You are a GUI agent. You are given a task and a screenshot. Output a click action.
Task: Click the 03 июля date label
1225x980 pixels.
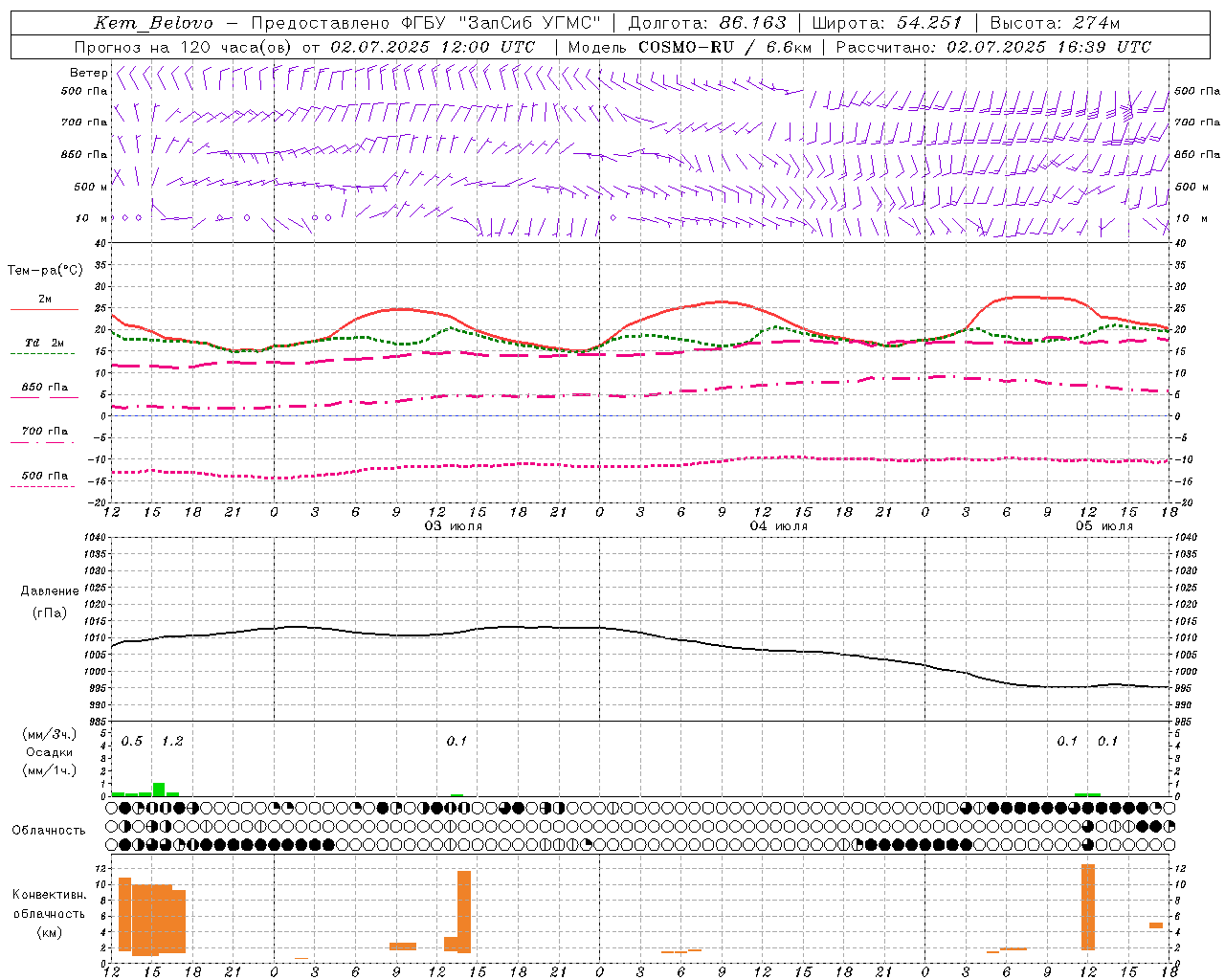coord(454,526)
